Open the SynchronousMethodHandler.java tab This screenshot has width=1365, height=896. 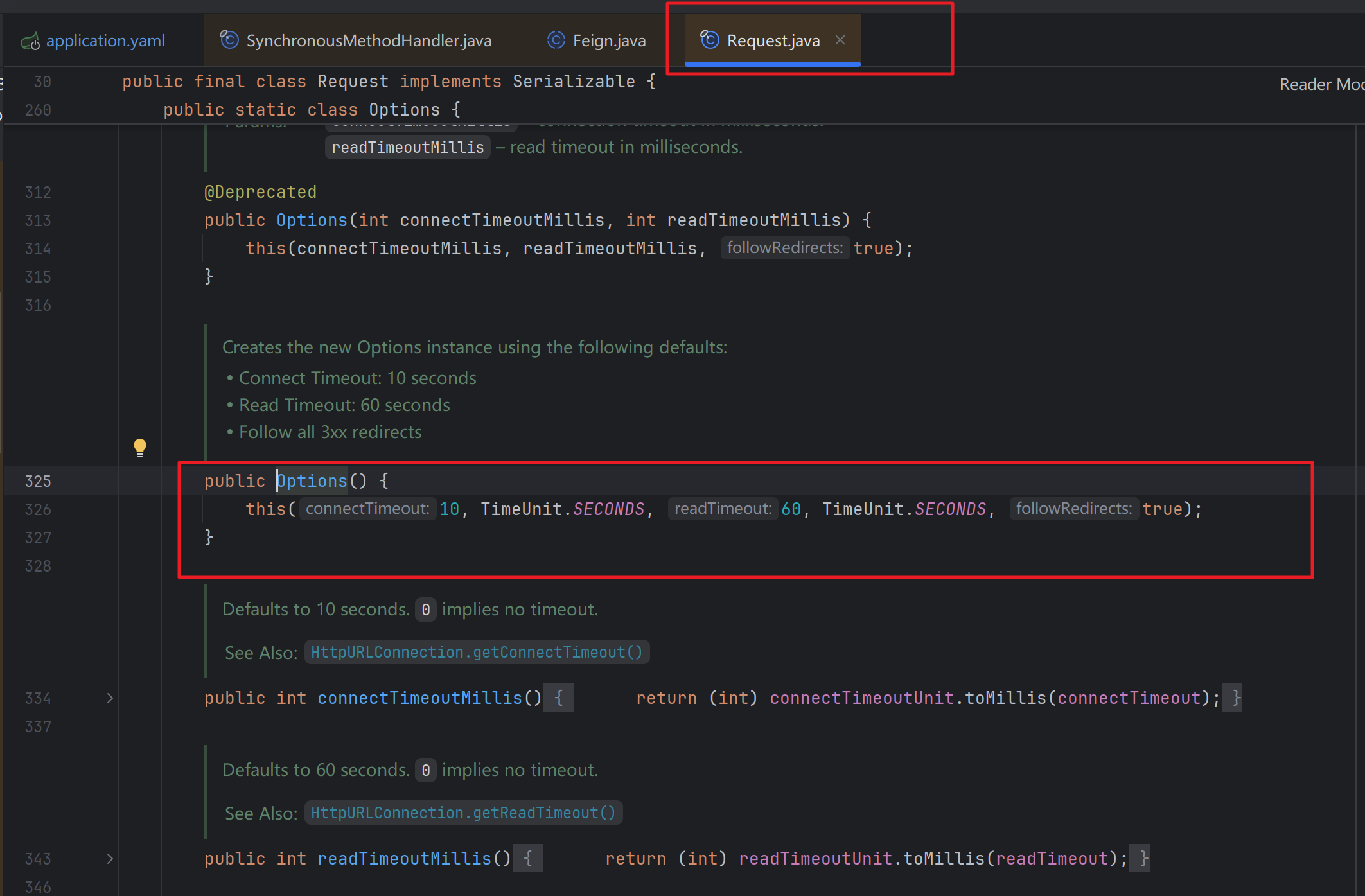tap(369, 40)
